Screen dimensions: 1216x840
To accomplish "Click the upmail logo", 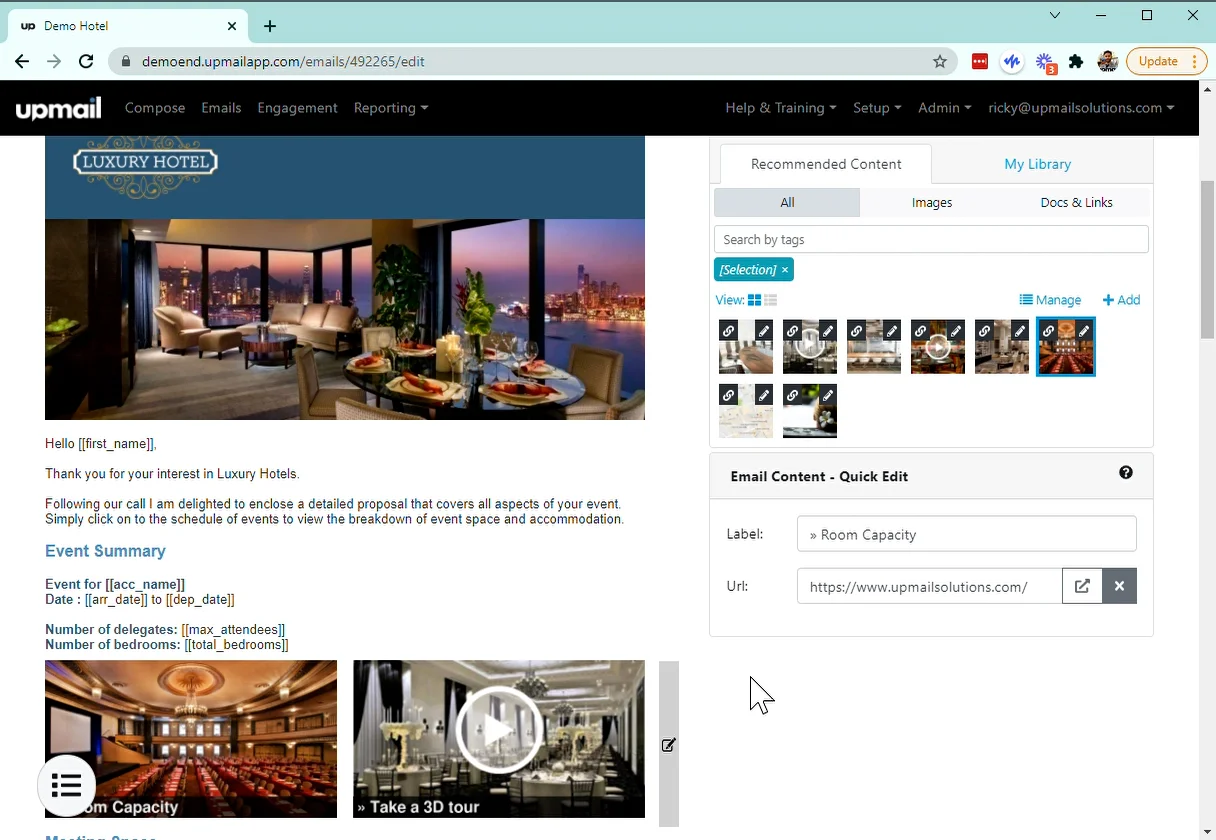I will pyautogui.click(x=59, y=108).
